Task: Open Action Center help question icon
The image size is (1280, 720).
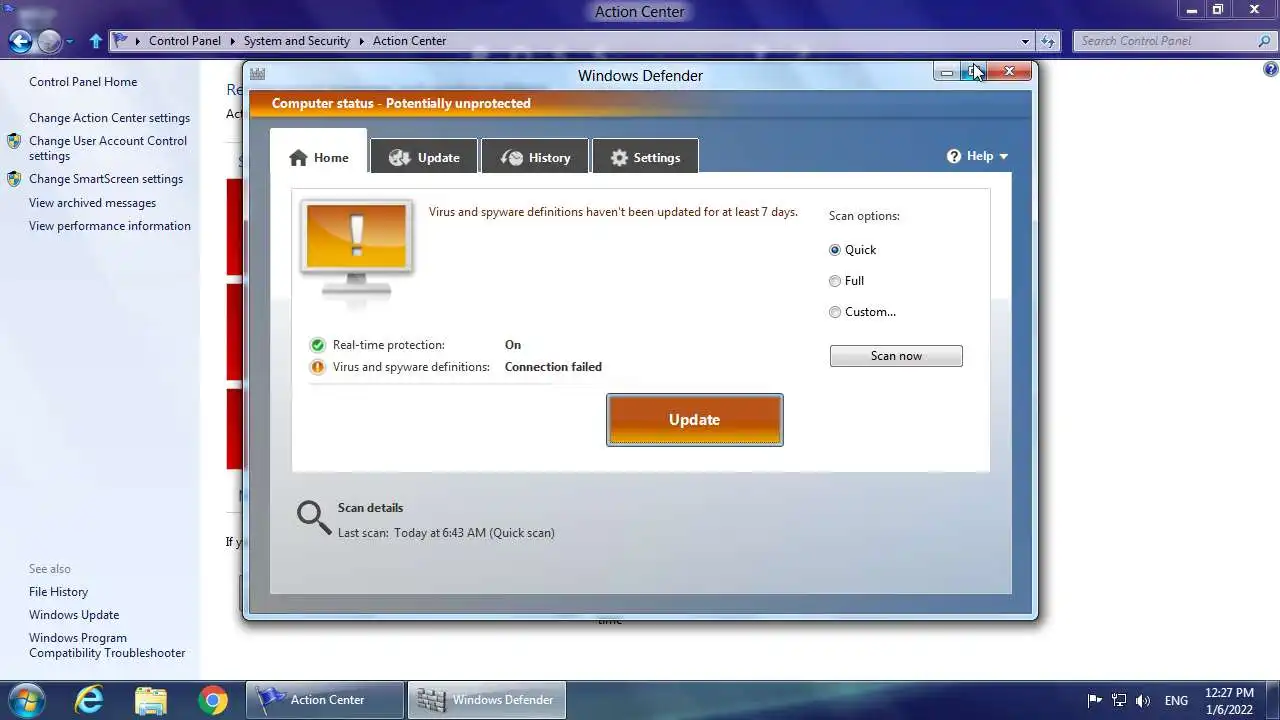Action: pyautogui.click(x=1270, y=69)
